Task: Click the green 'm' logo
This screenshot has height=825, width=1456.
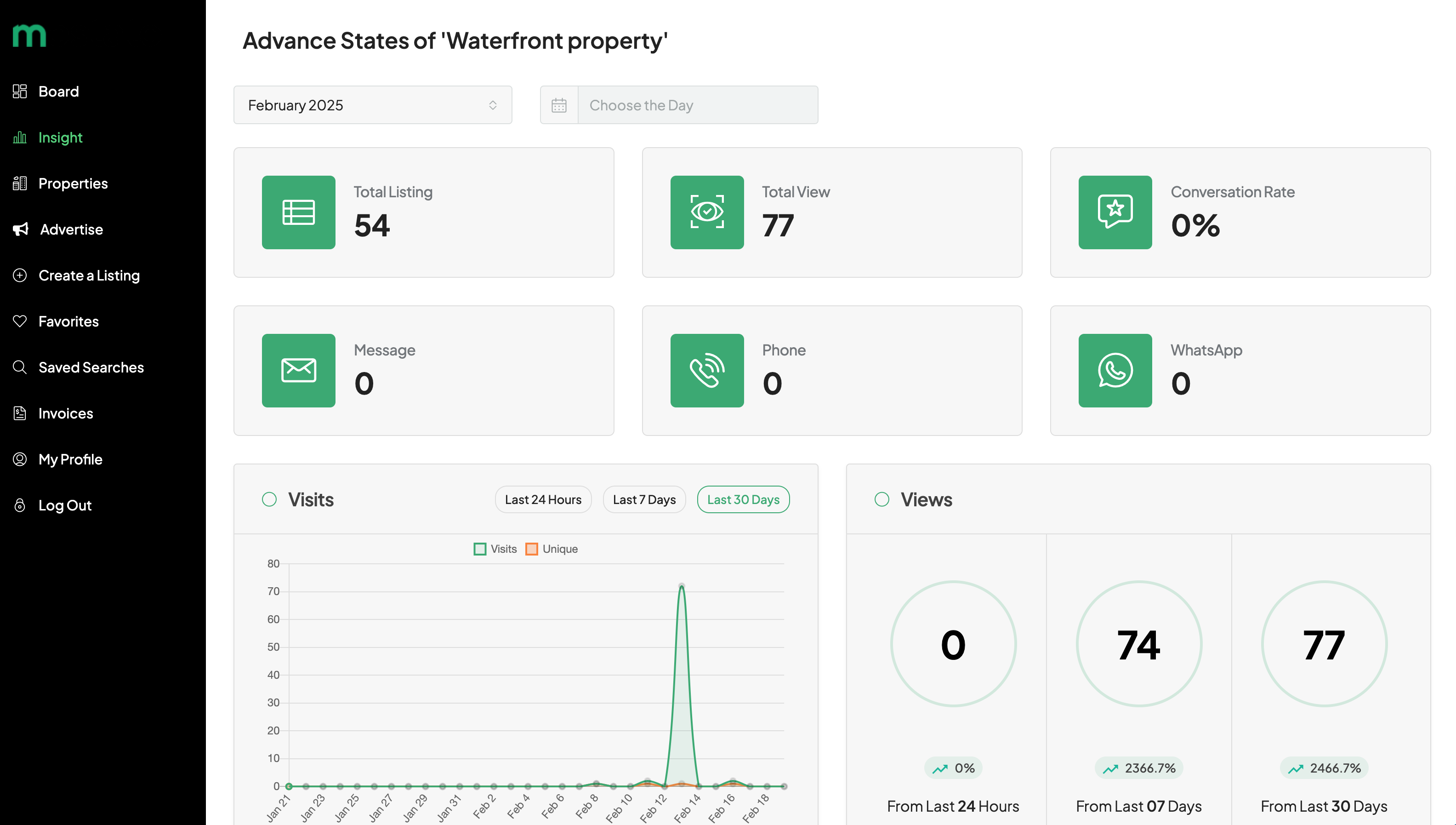Action: click(29, 36)
